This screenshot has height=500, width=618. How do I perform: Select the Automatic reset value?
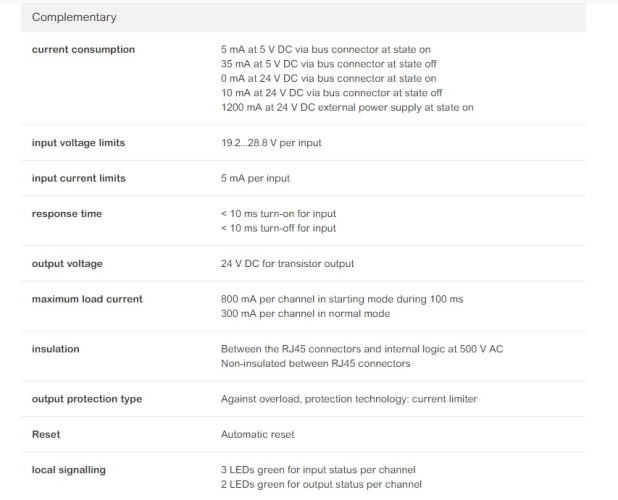click(258, 435)
